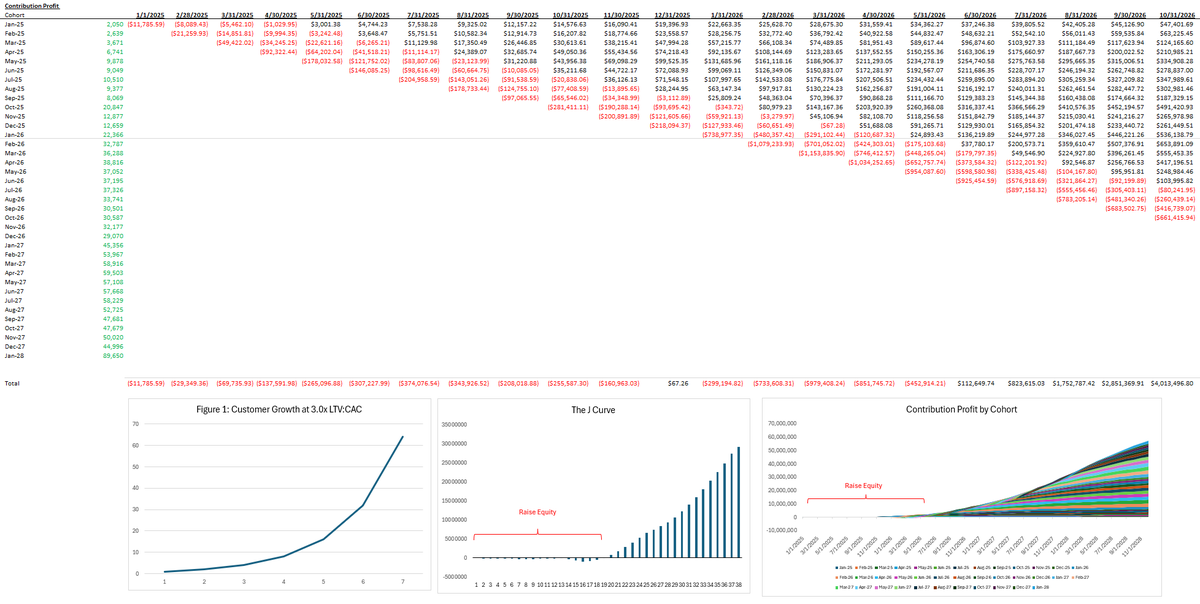Select the cell showing $653,891.09
Image resolution: width=1200 pixels, height=604 pixels.
click(1172, 144)
